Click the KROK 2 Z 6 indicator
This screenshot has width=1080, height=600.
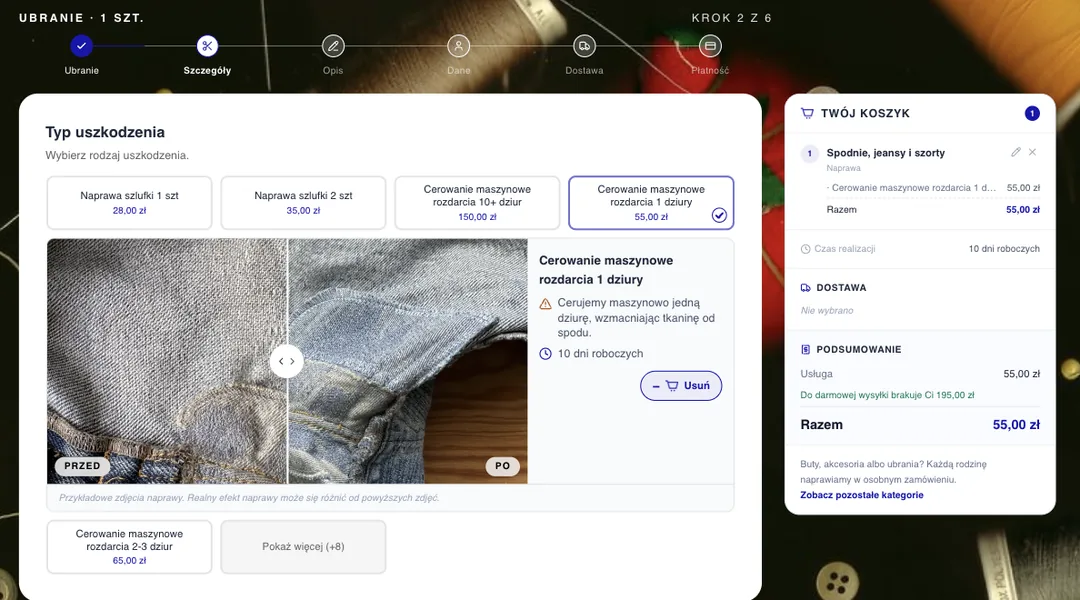731,19
